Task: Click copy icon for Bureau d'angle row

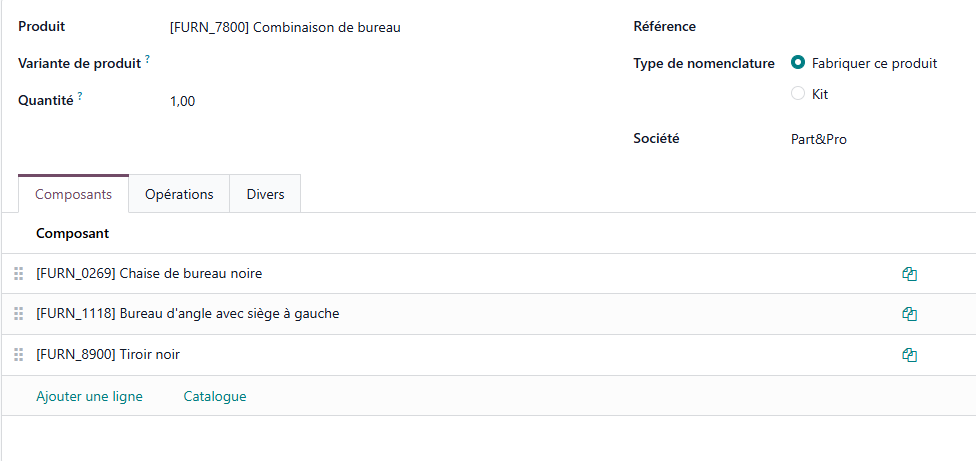Action: 909,314
